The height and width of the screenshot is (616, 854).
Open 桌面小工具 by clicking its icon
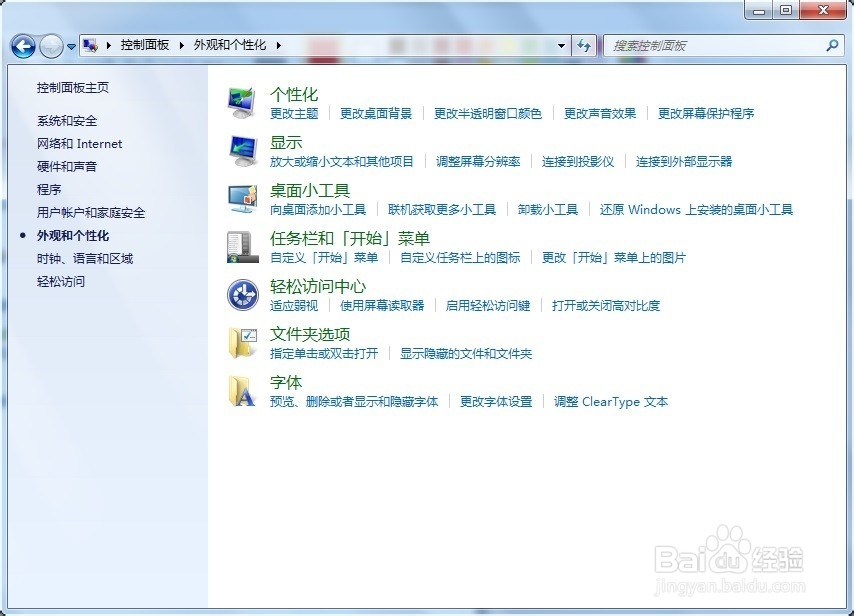pyautogui.click(x=240, y=200)
